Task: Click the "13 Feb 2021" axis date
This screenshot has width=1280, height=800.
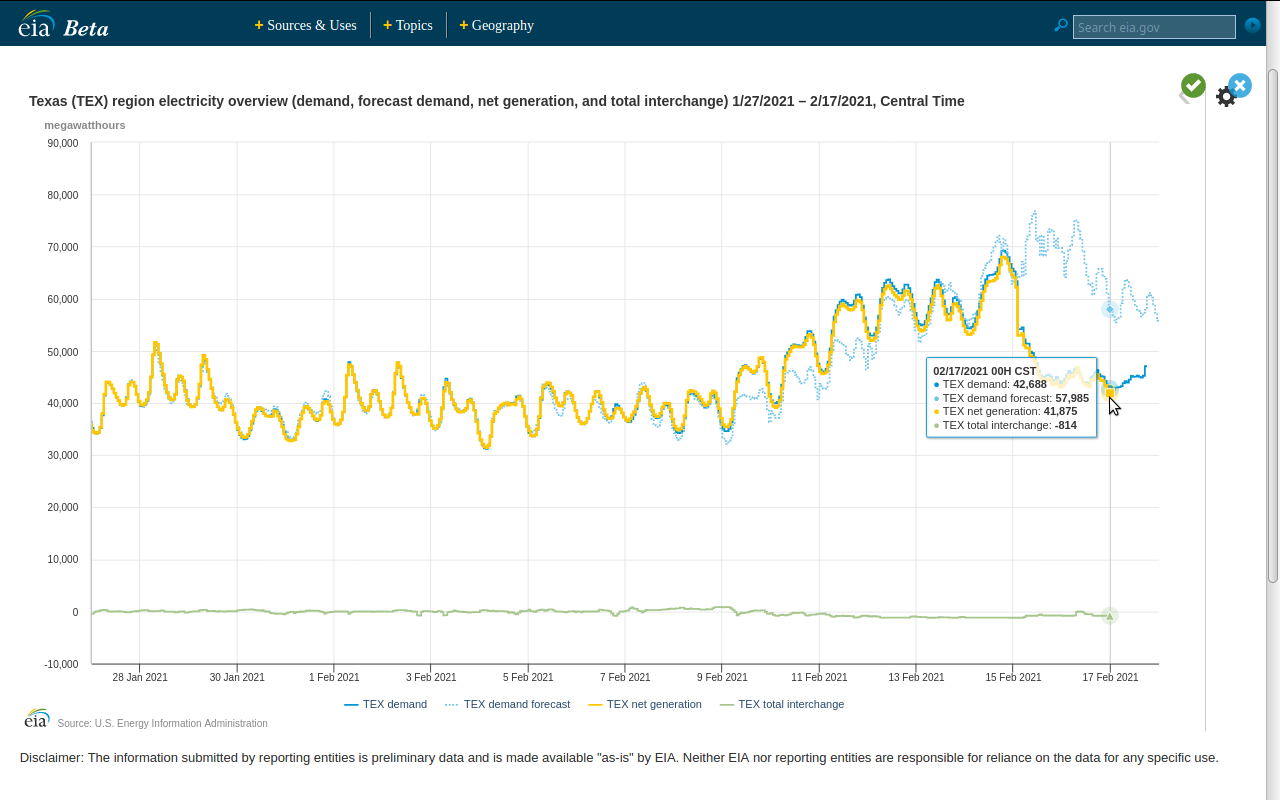Action: point(916,677)
